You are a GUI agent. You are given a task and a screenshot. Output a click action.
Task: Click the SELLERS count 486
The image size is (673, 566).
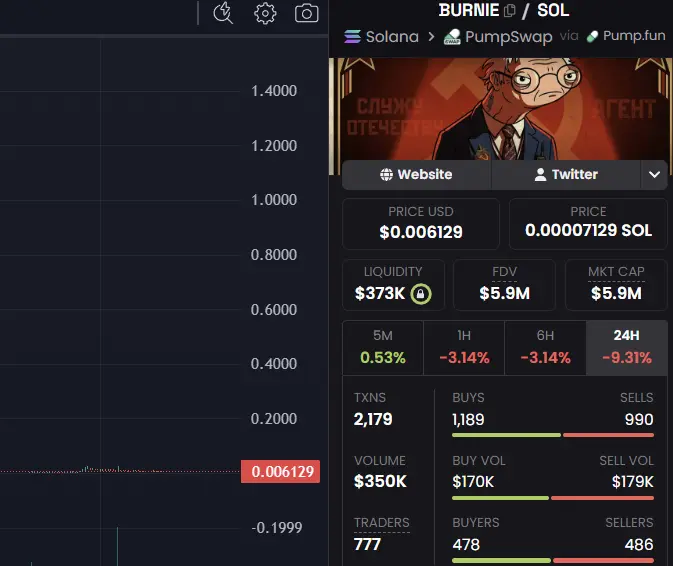click(639, 545)
